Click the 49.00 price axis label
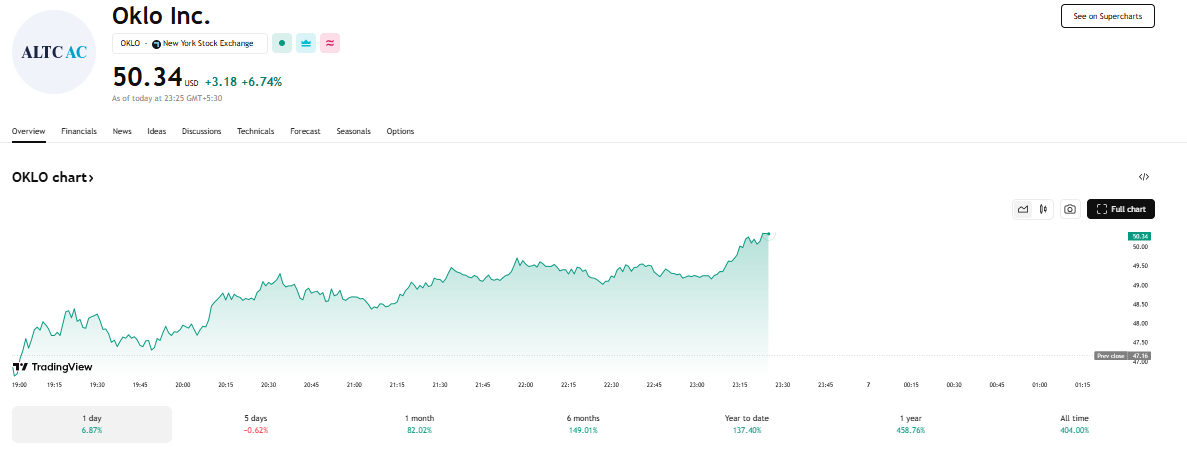The height and width of the screenshot is (454, 1187). (1139, 285)
